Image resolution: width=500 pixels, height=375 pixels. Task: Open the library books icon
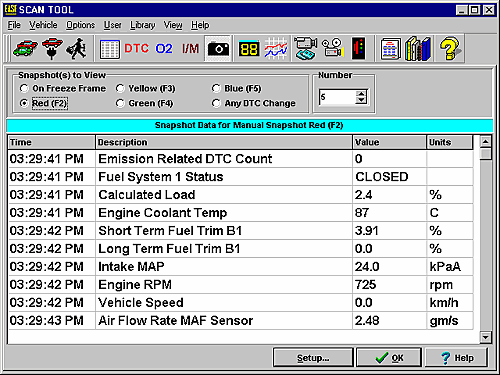click(x=418, y=49)
